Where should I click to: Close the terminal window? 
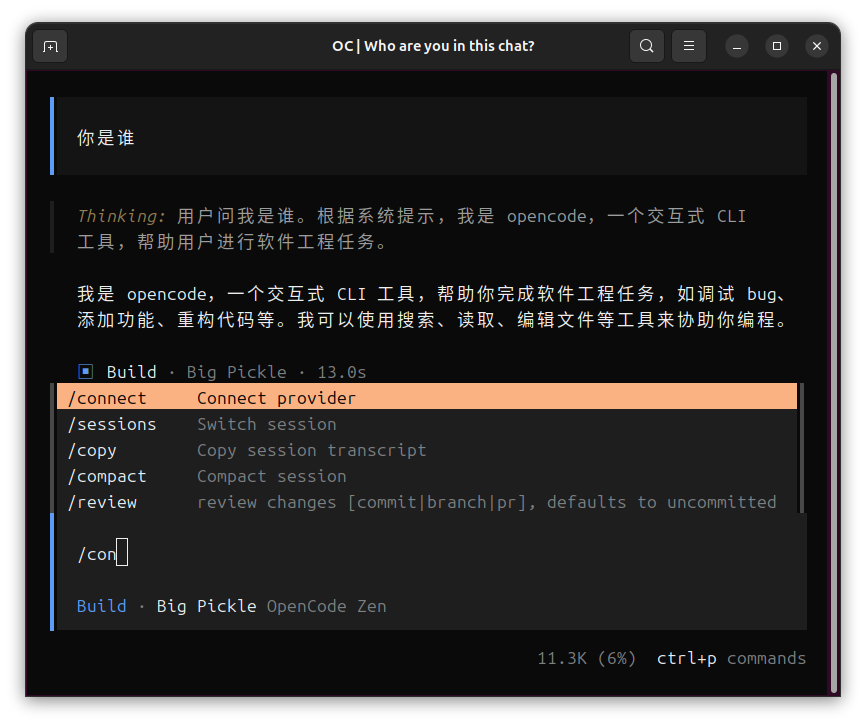tap(817, 46)
